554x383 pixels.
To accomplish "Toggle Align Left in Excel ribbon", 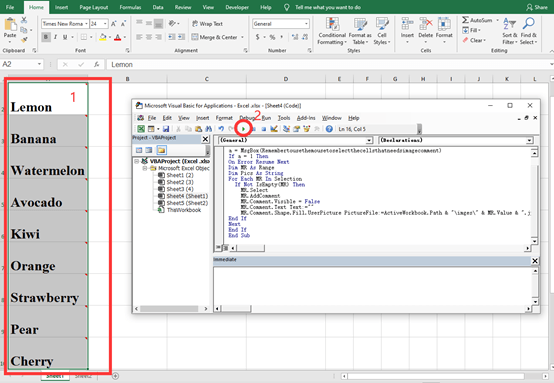I will click(139, 37).
